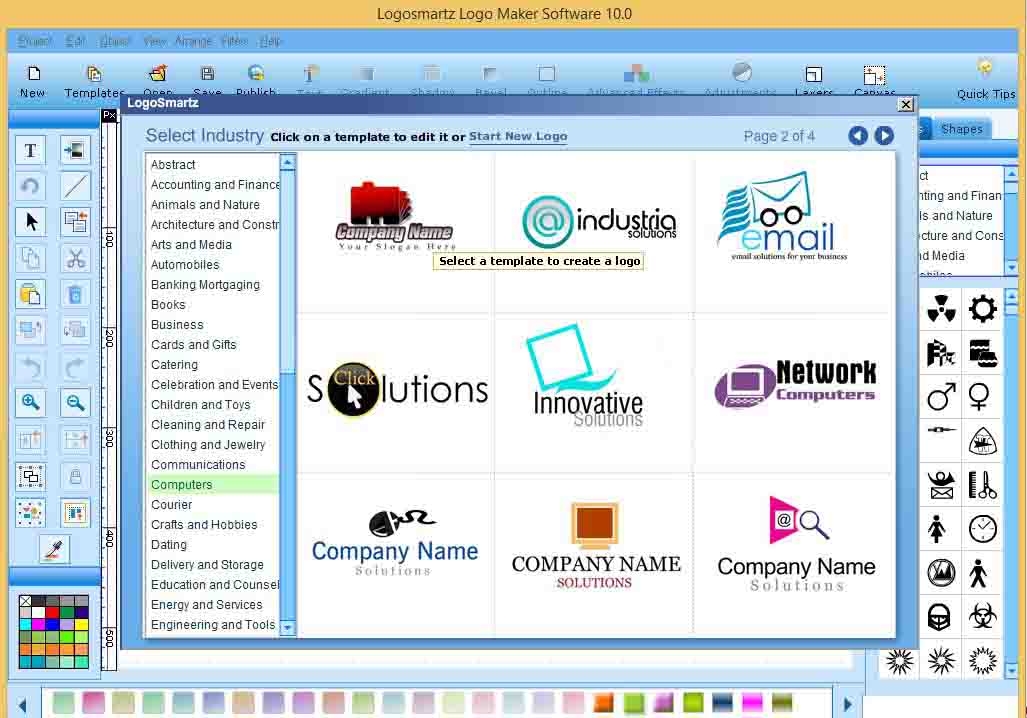Switch to the Shapes tab
This screenshot has height=718, width=1027.
(x=957, y=128)
